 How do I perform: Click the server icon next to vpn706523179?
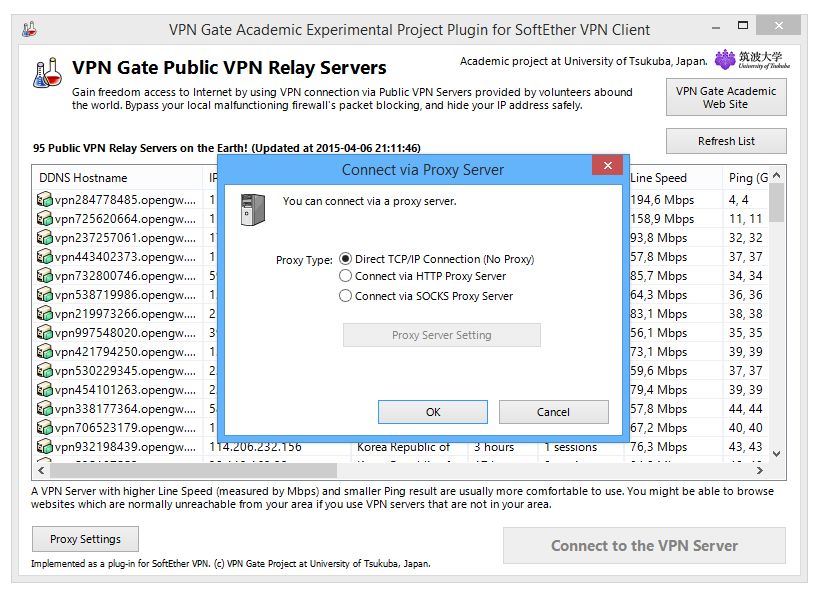pos(45,427)
